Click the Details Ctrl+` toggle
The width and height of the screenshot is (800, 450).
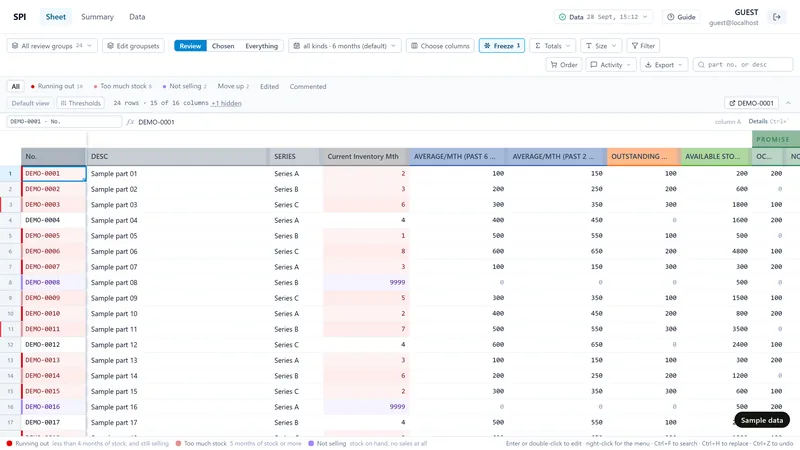767,121
